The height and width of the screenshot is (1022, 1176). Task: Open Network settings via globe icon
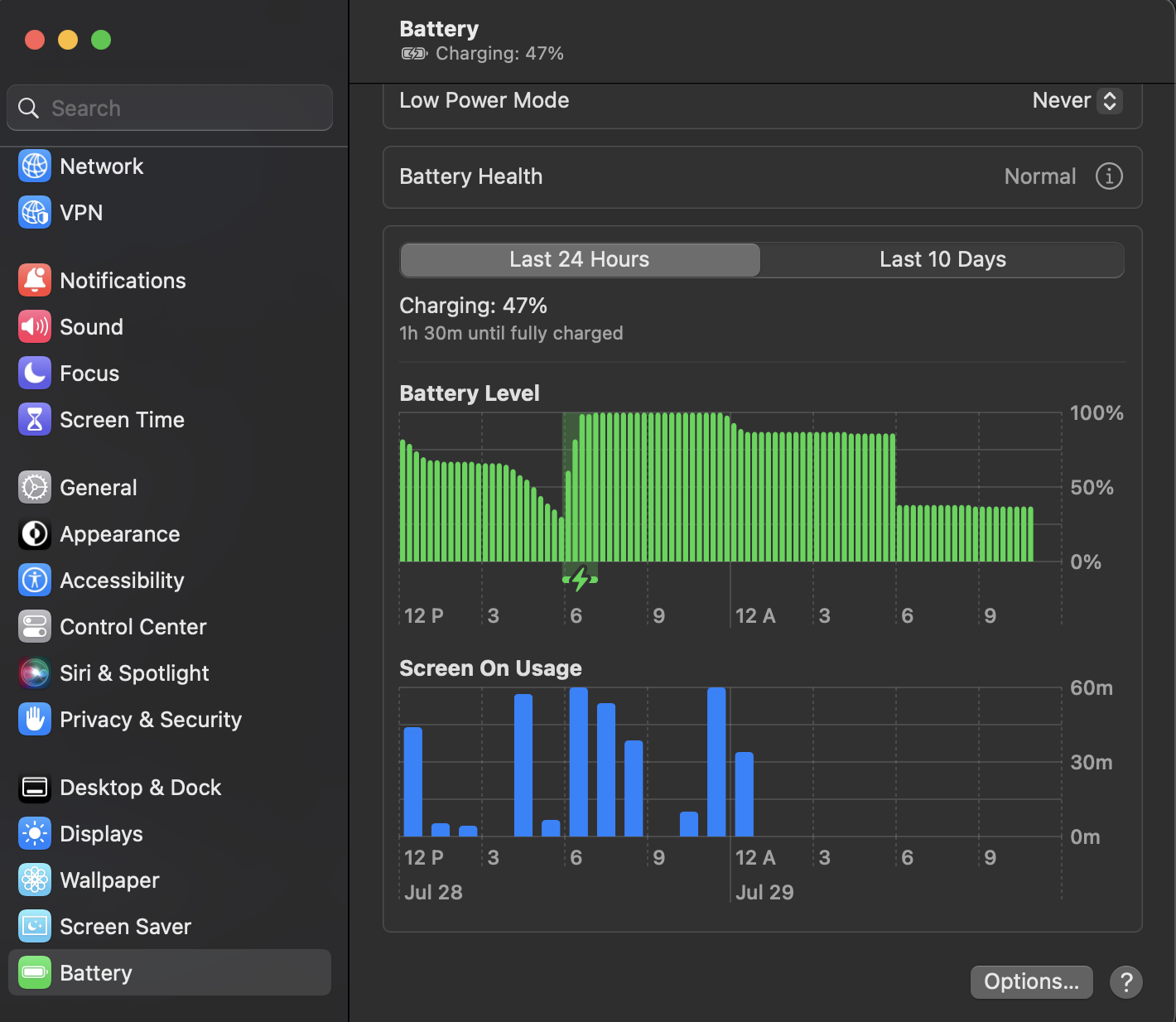[x=35, y=166]
